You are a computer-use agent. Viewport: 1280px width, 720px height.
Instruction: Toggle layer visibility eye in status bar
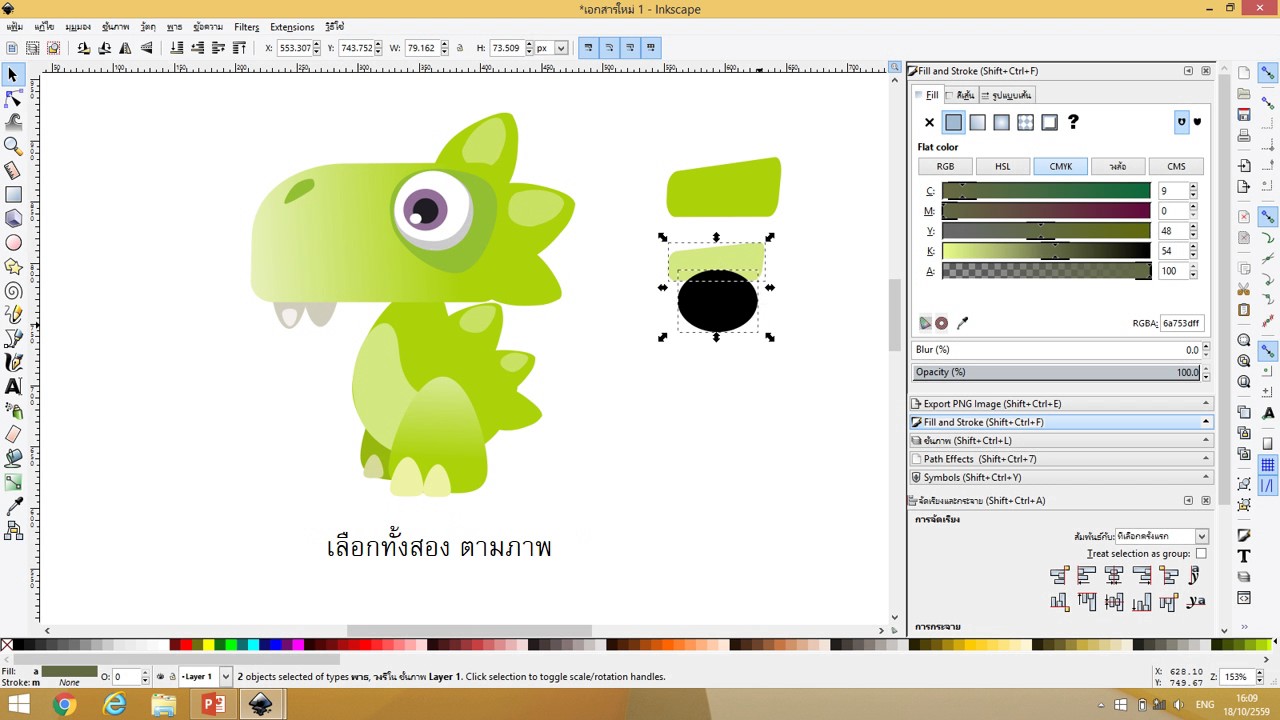pos(160,677)
